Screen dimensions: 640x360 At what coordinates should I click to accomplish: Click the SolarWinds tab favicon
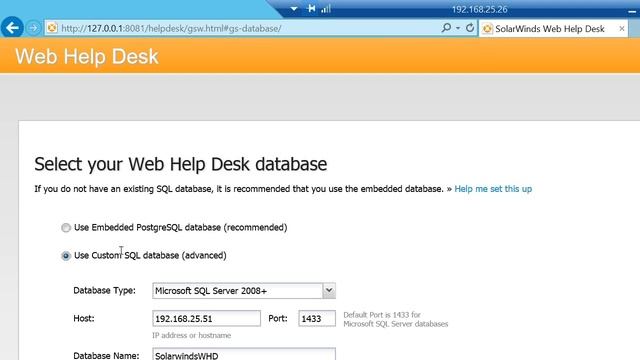(x=487, y=29)
